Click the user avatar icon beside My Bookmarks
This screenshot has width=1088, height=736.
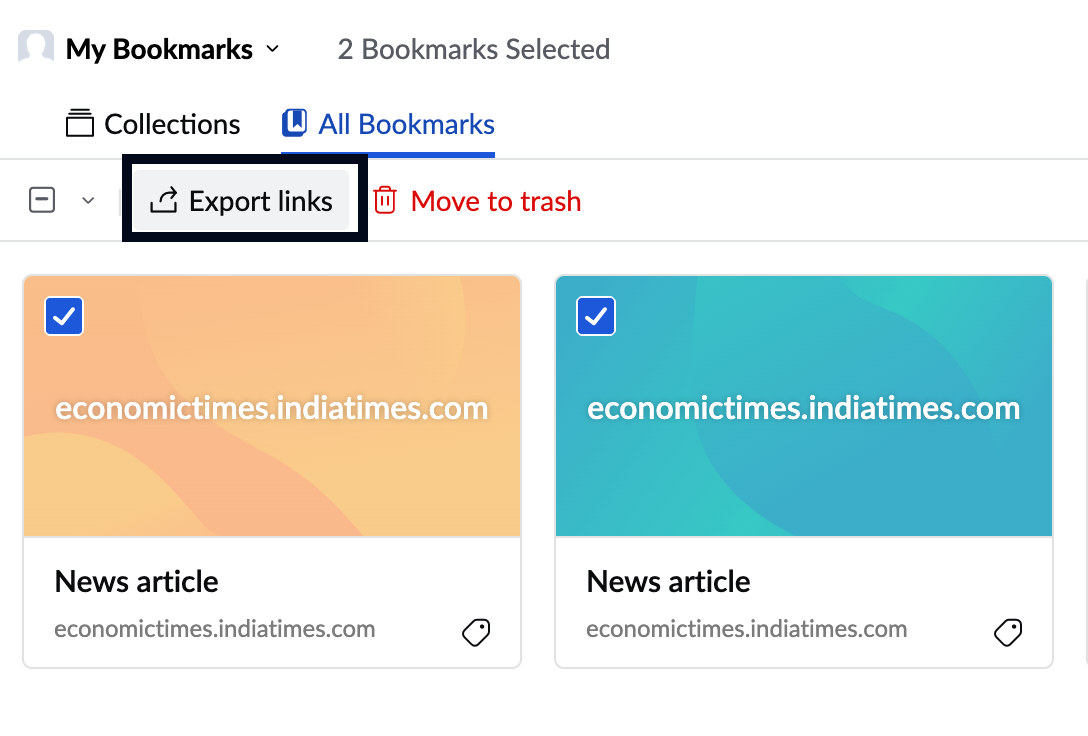[36, 46]
